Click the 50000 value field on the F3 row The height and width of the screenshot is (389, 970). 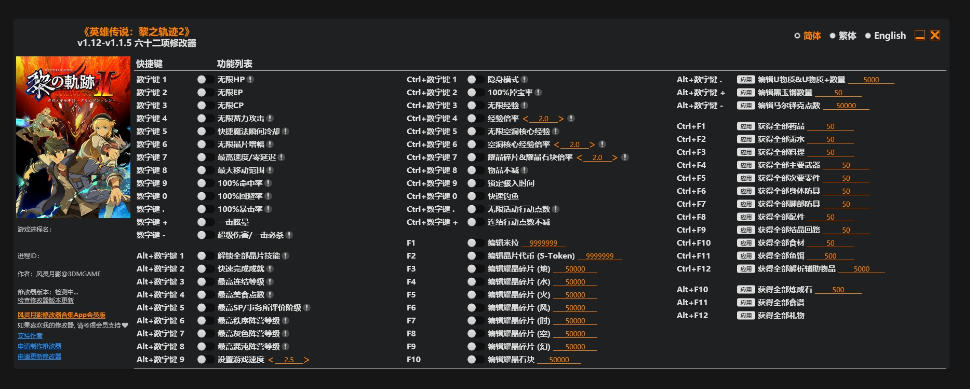pos(575,269)
